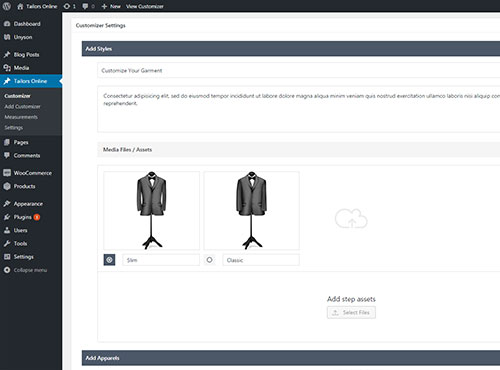The image size is (500, 370).
Task: Edit the Slim name field
Action: 161,260
